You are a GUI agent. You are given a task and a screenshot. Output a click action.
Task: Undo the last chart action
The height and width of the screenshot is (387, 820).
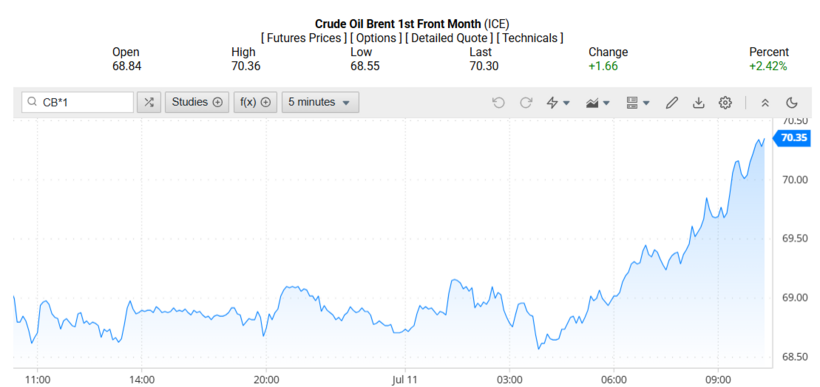[x=498, y=103]
